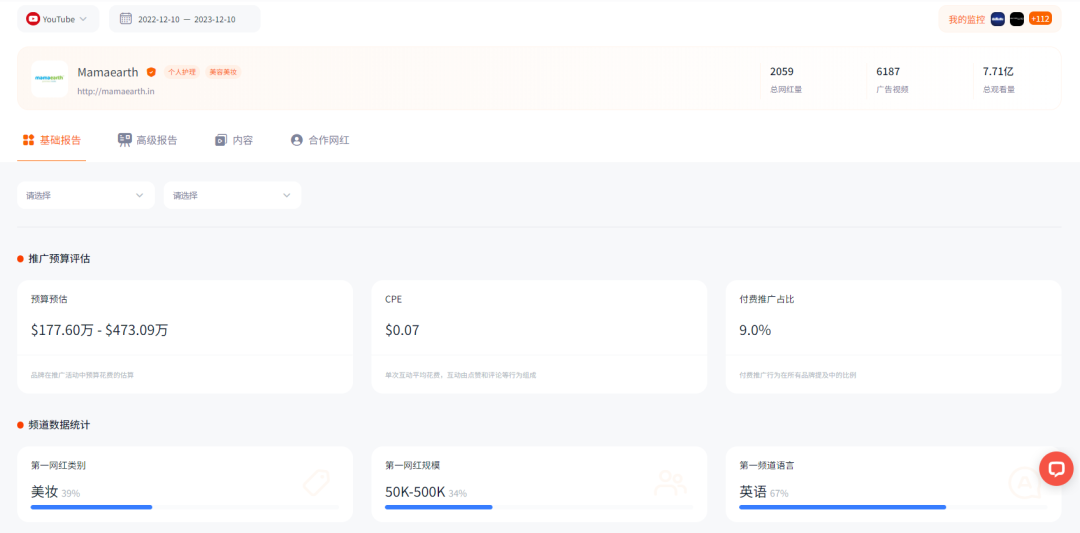Click the 50K-500K 34% progress bar
Image resolution: width=1080 pixels, height=533 pixels.
tap(539, 508)
